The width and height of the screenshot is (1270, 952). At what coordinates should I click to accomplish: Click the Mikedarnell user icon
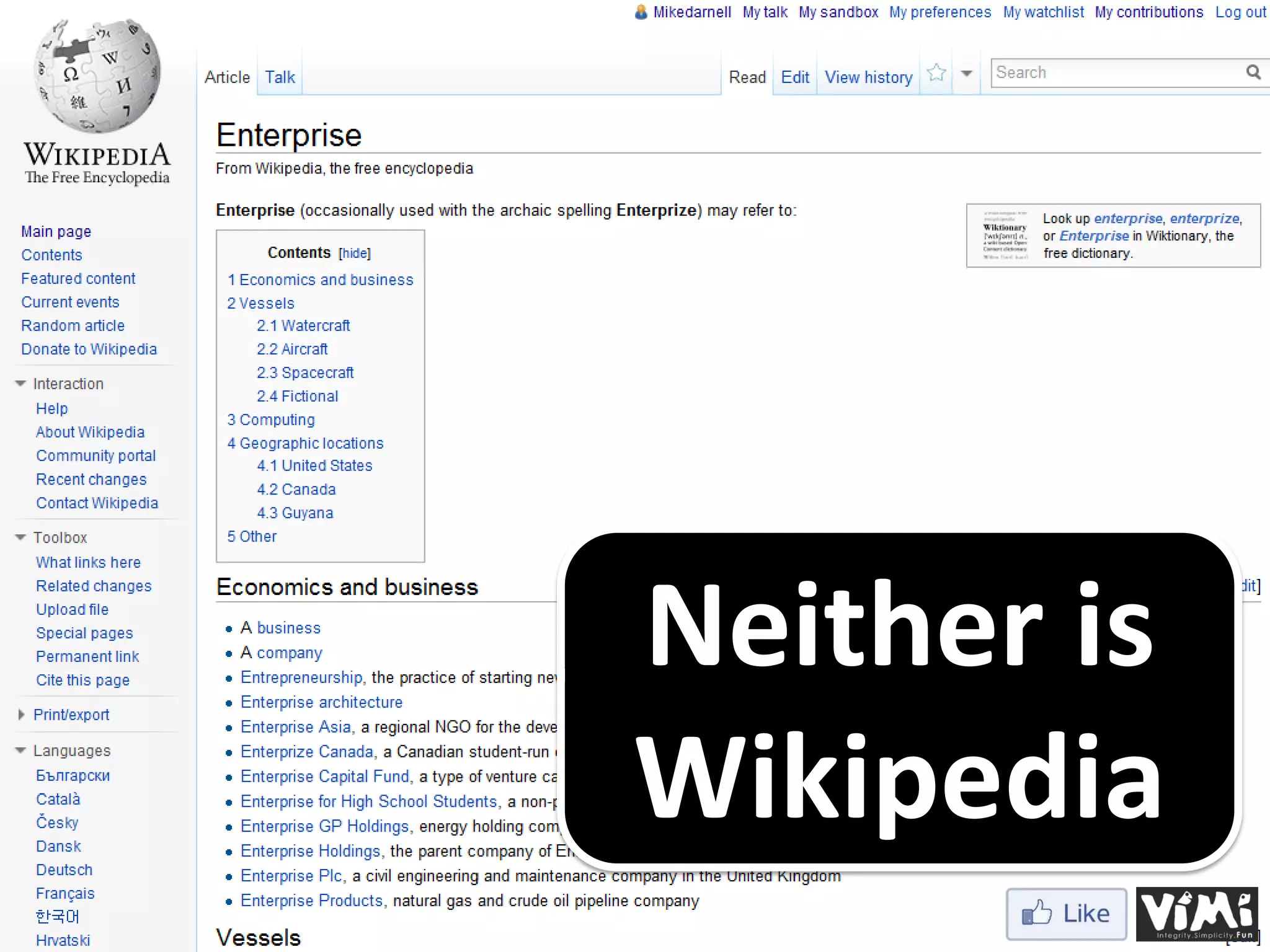coord(641,12)
